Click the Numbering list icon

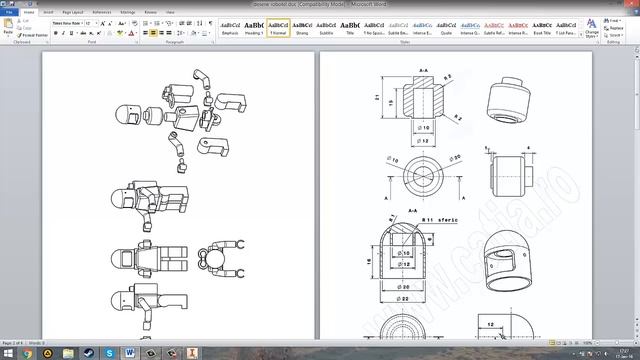point(158,23)
